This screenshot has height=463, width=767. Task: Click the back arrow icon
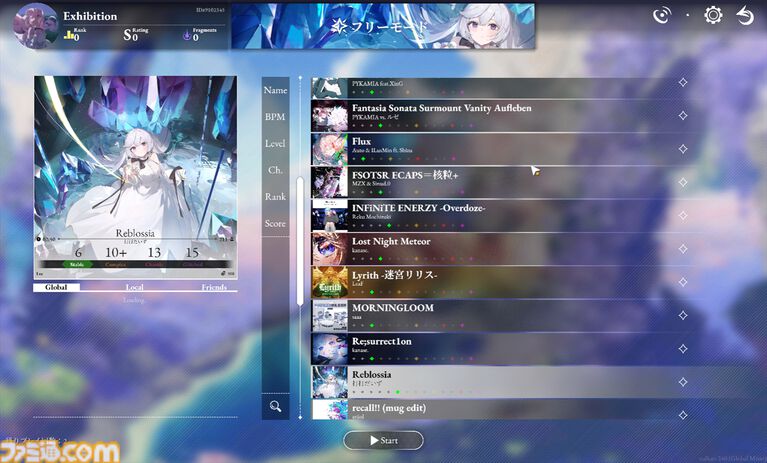point(745,16)
